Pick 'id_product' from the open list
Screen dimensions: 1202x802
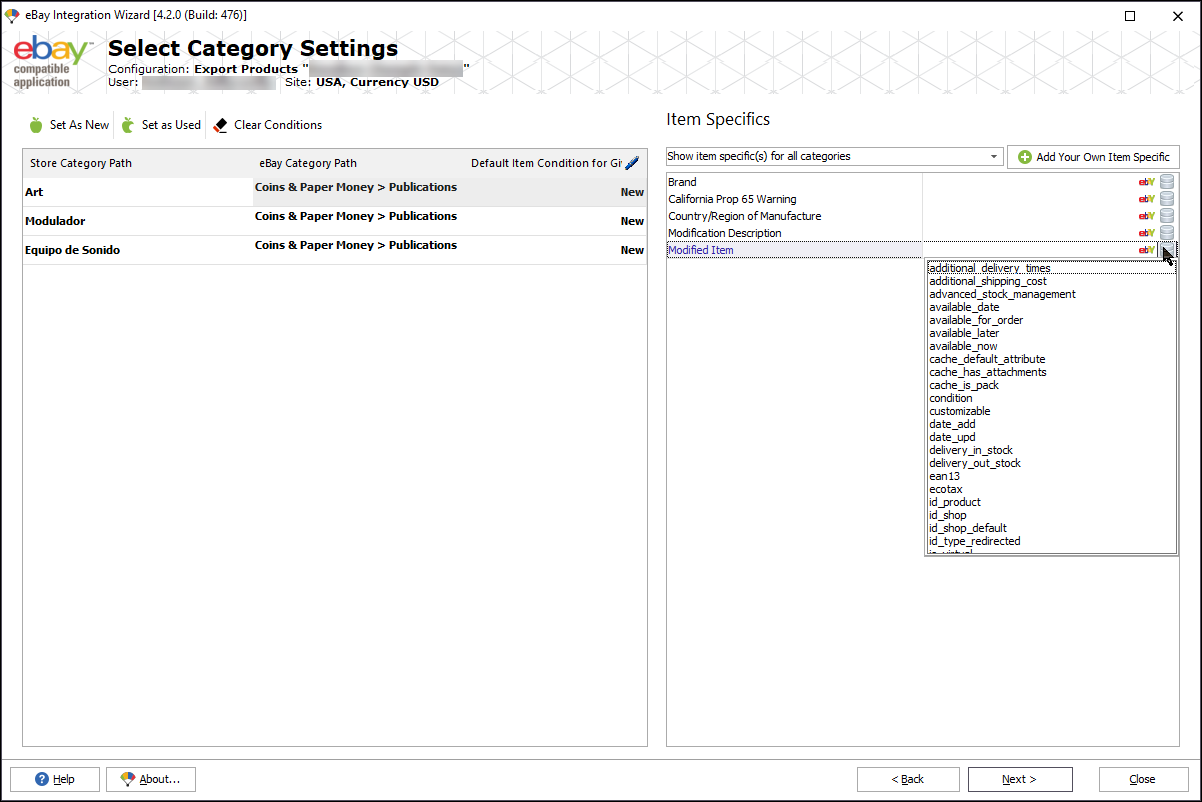point(955,502)
